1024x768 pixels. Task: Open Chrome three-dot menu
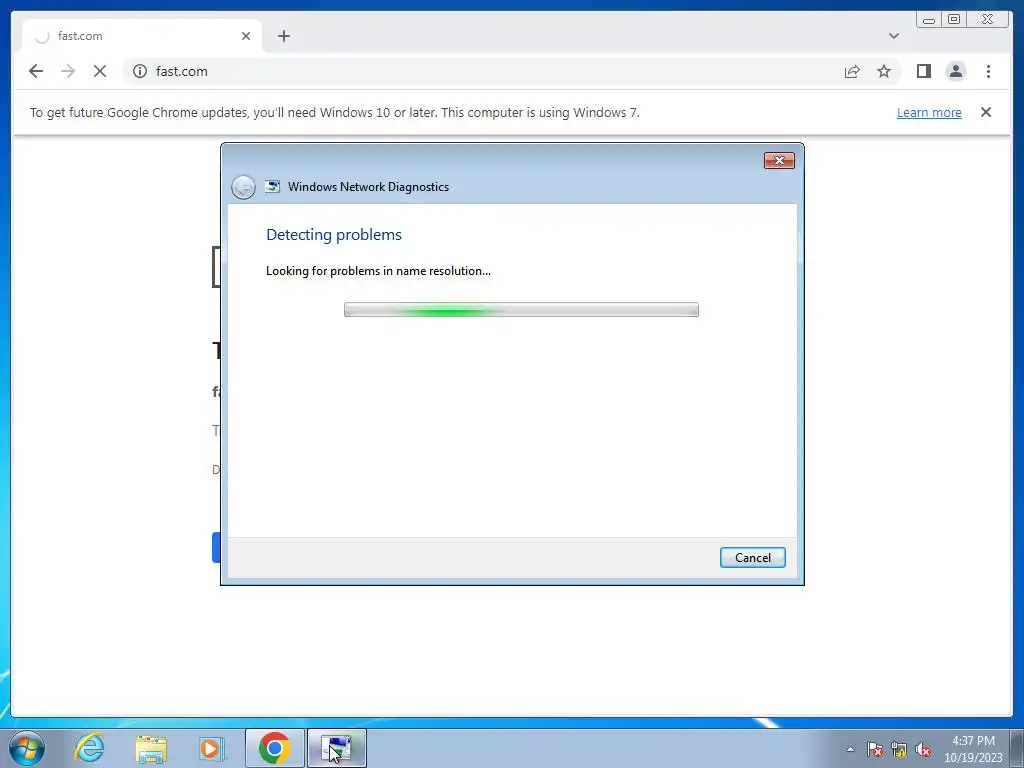click(988, 71)
